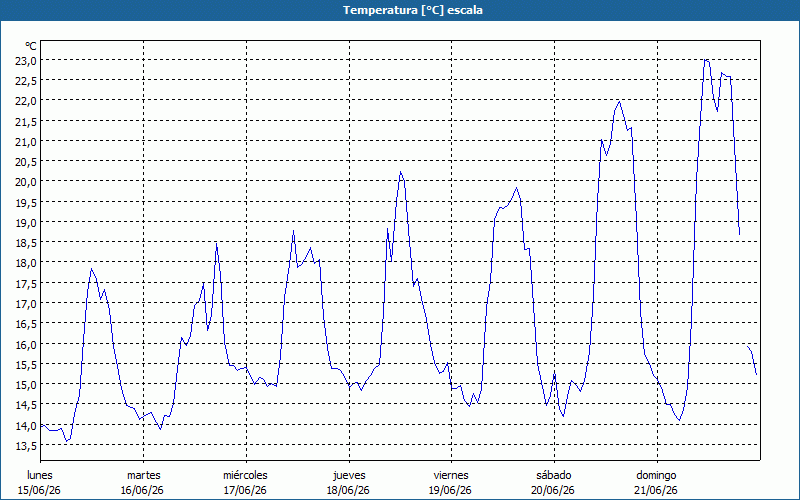800x500 pixels.
Task: Click the 'martes' day label
Action: click(x=144, y=475)
